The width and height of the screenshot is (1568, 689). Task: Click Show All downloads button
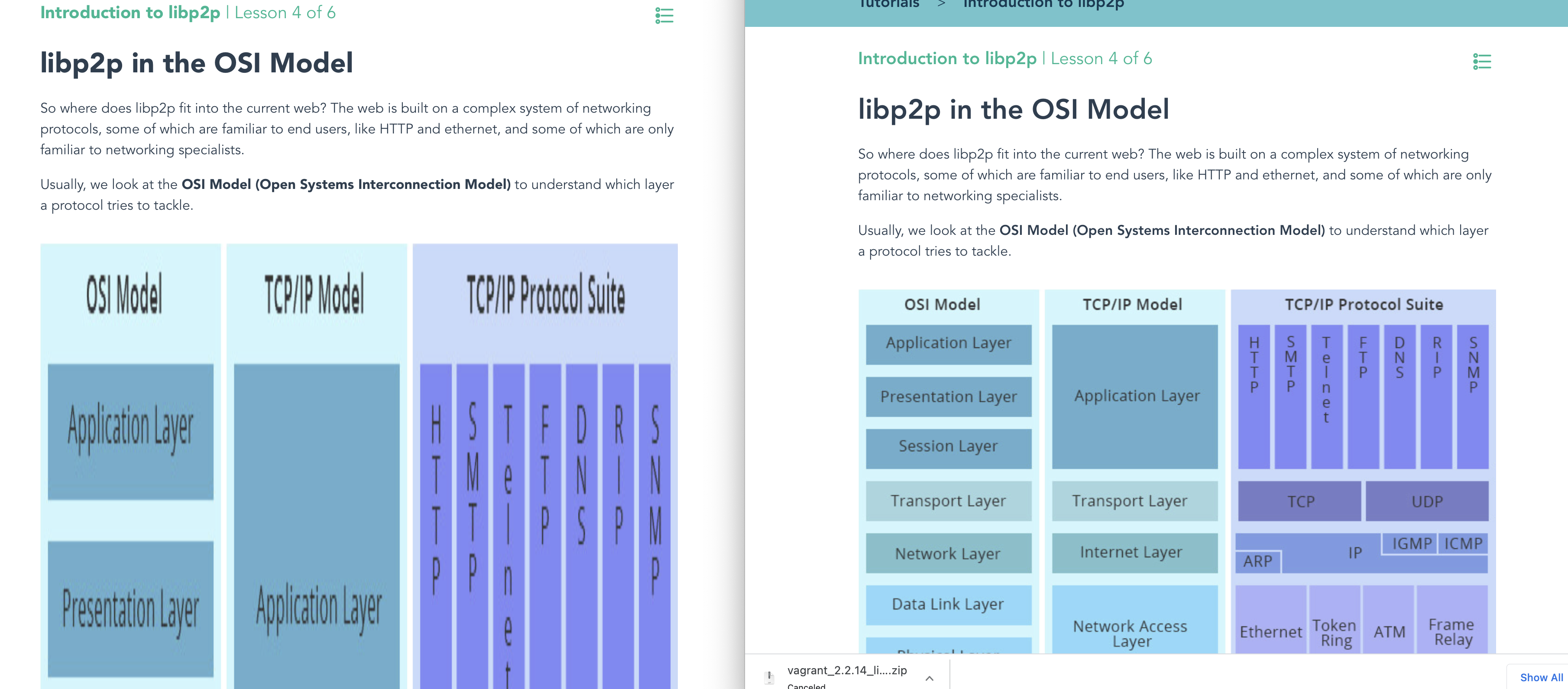click(x=1541, y=677)
